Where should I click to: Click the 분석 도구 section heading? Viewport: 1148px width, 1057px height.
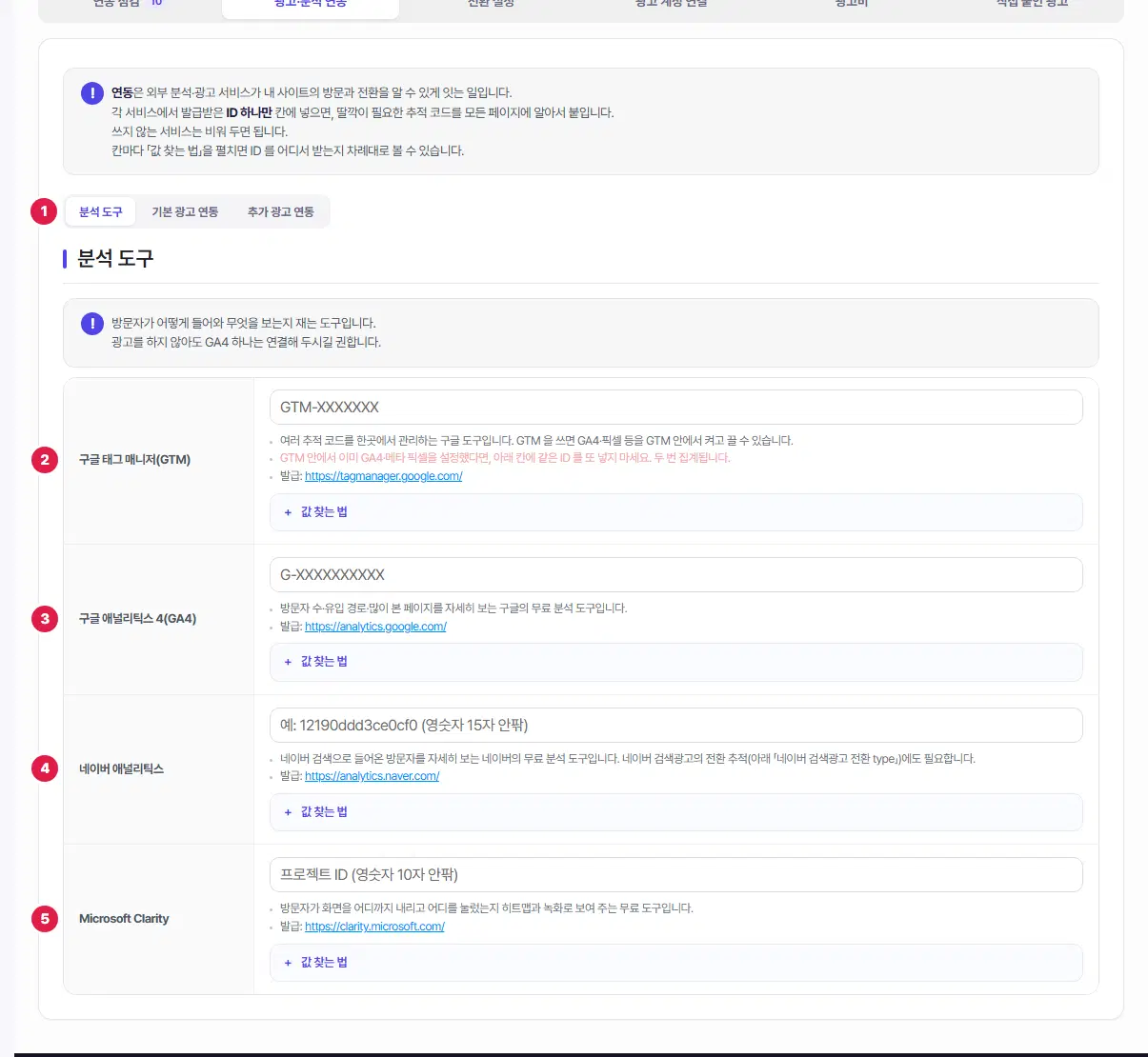[115, 258]
